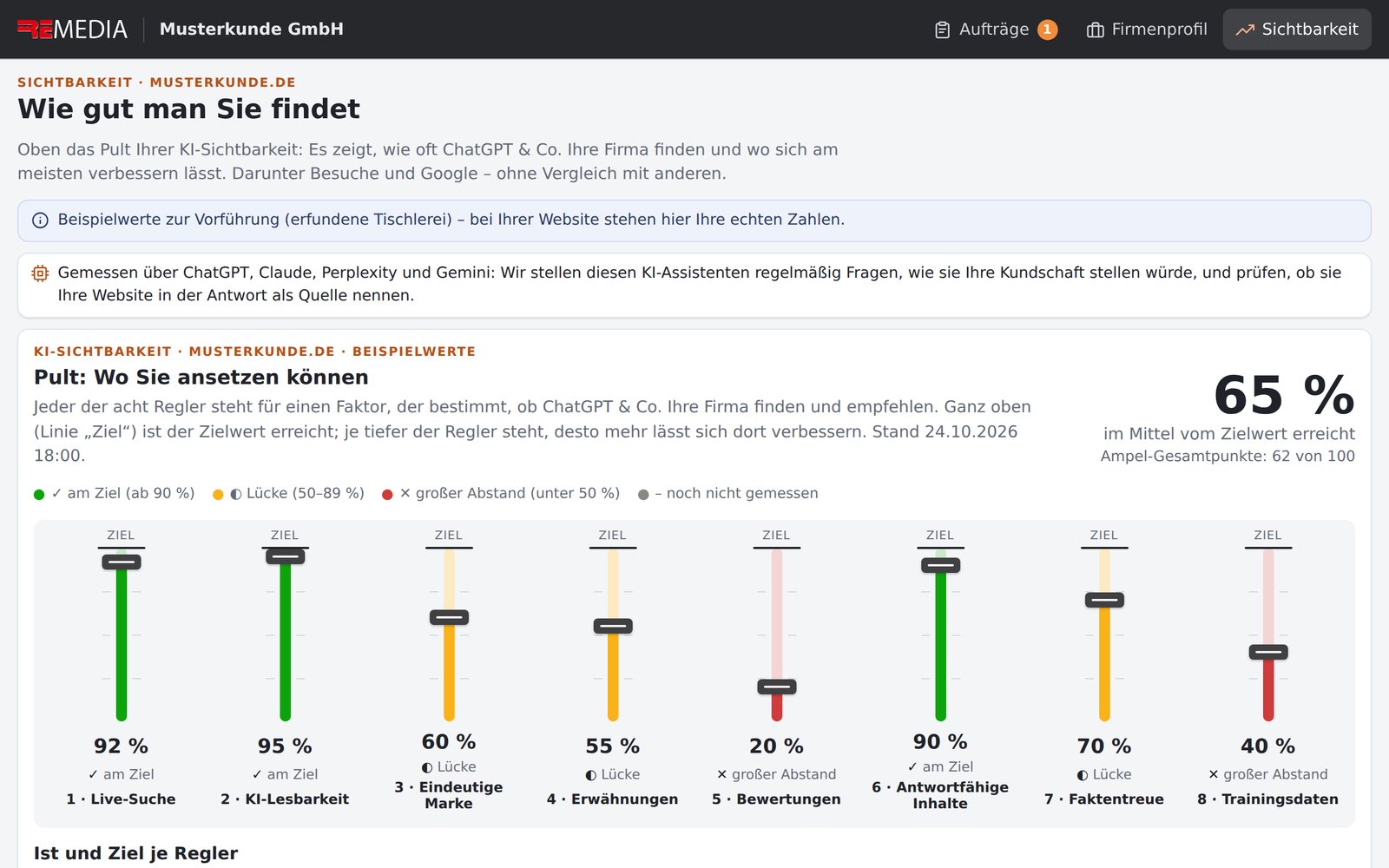Click the '7 · Faktentreue' label

(x=1104, y=799)
